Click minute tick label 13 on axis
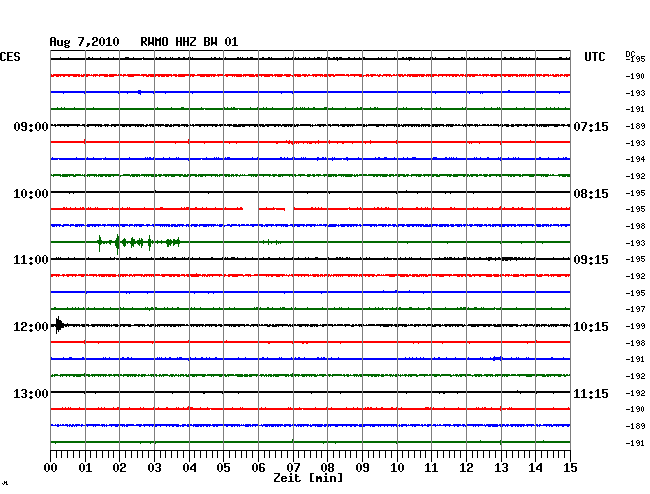The width and height of the screenshot is (650, 494). point(501,468)
